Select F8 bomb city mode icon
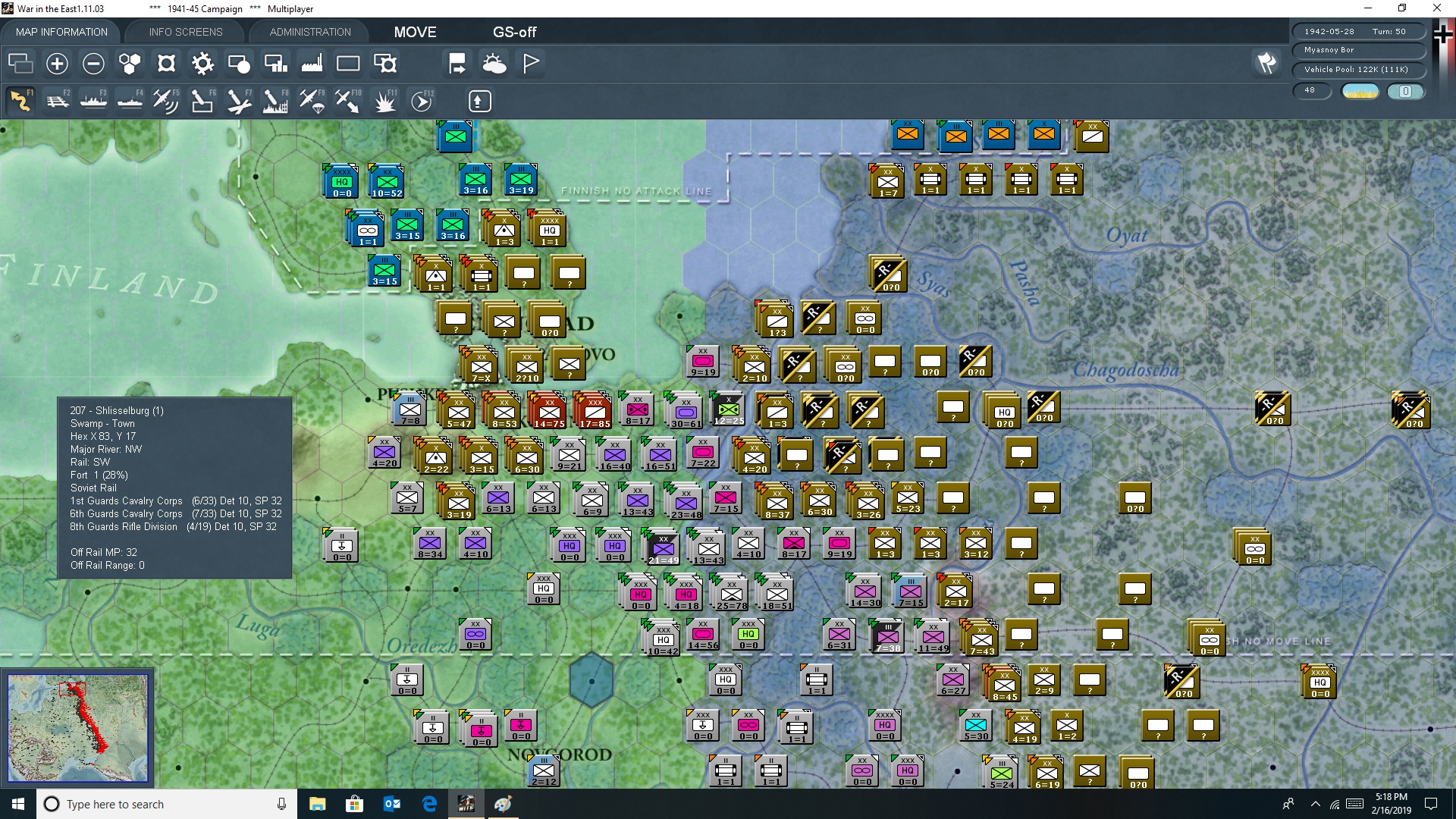 tap(275, 101)
